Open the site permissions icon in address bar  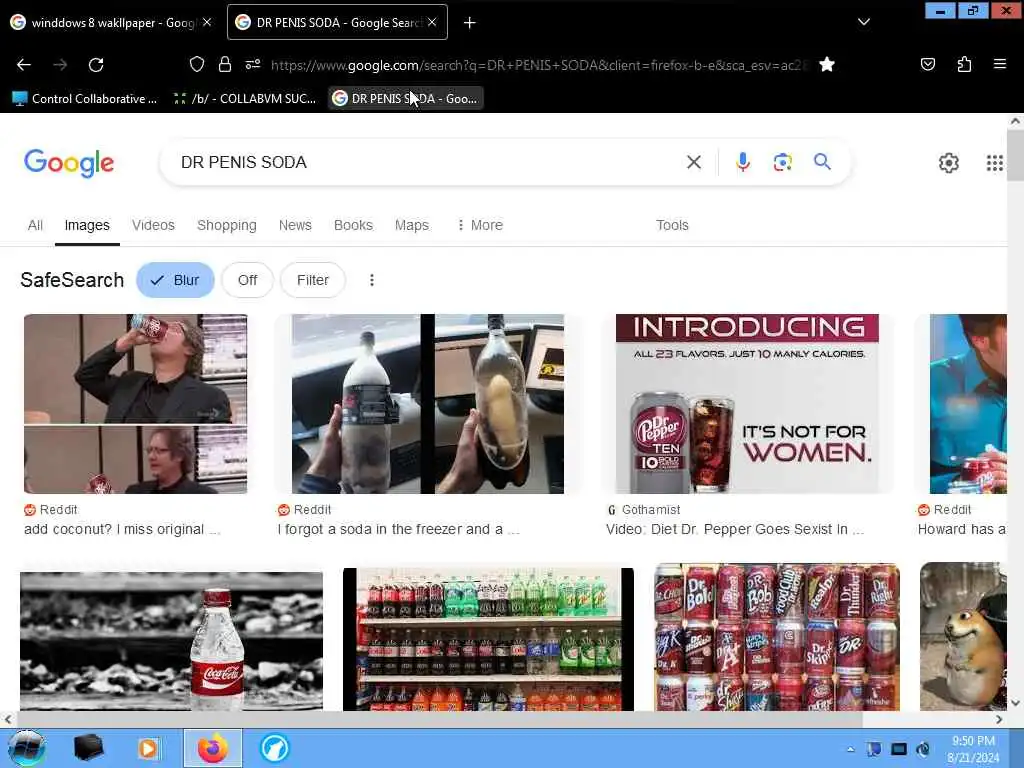coord(253,64)
